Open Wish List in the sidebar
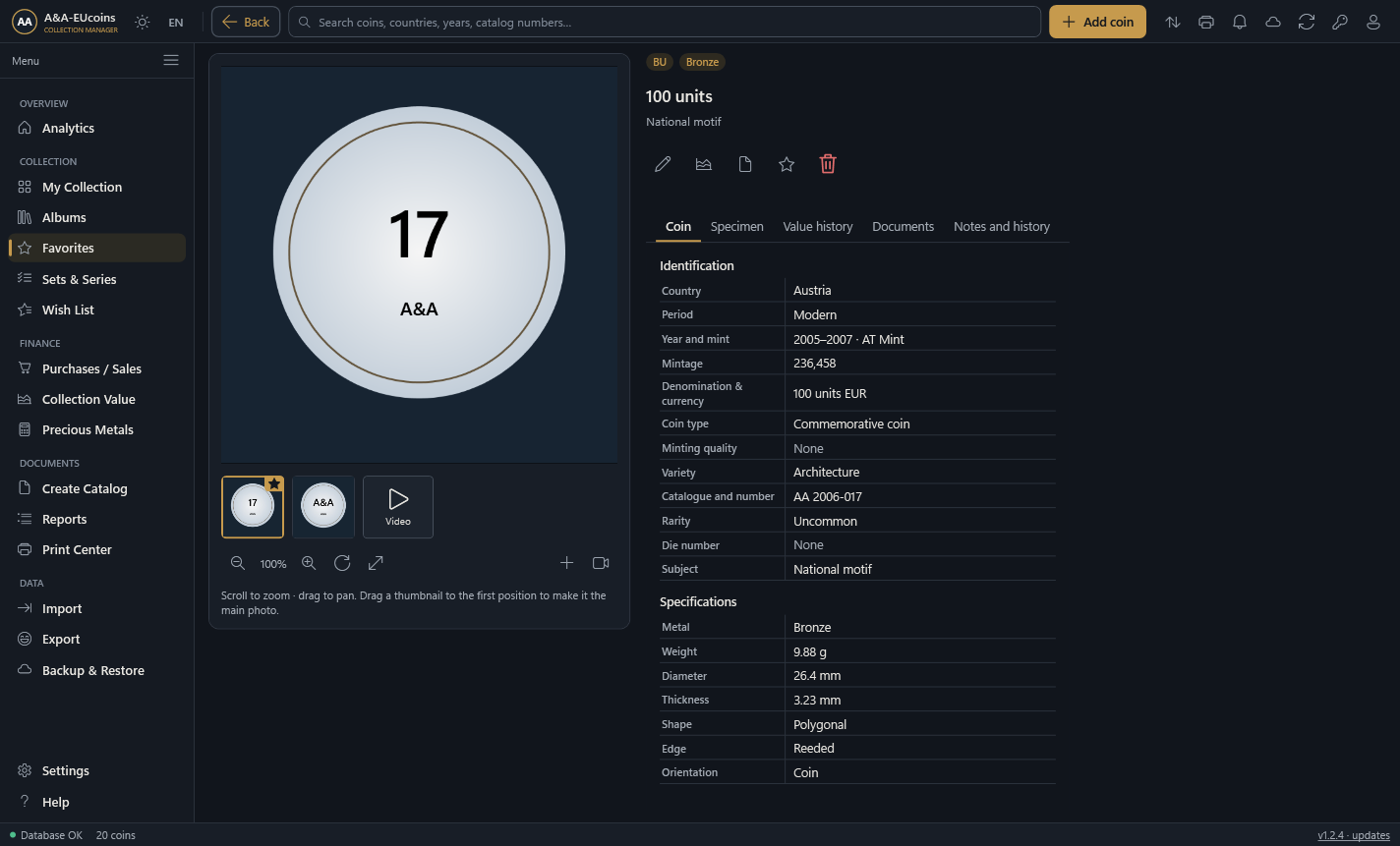Image resolution: width=1400 pixels, height=846 pixels. coord(96,310)
